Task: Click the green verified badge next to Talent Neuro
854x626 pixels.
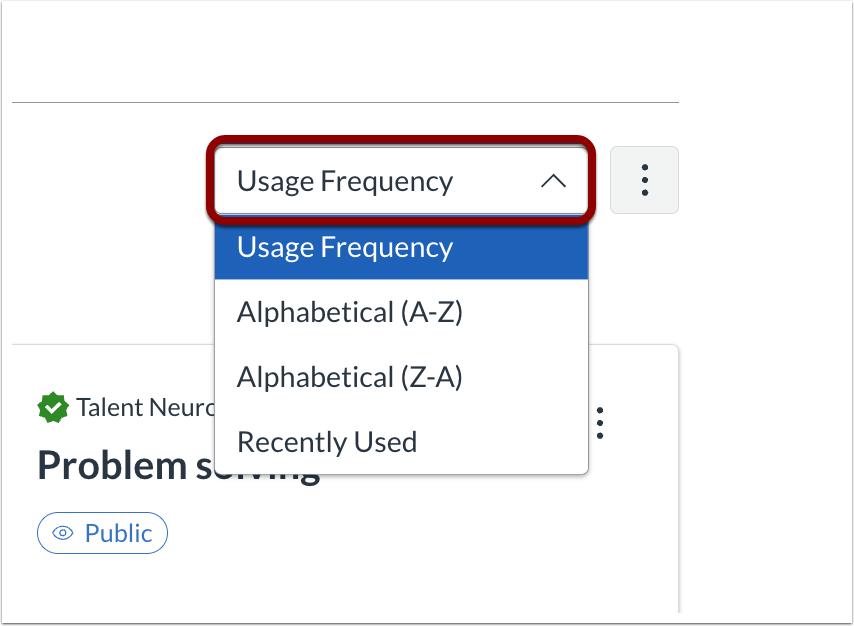Action: pos(51,407)
